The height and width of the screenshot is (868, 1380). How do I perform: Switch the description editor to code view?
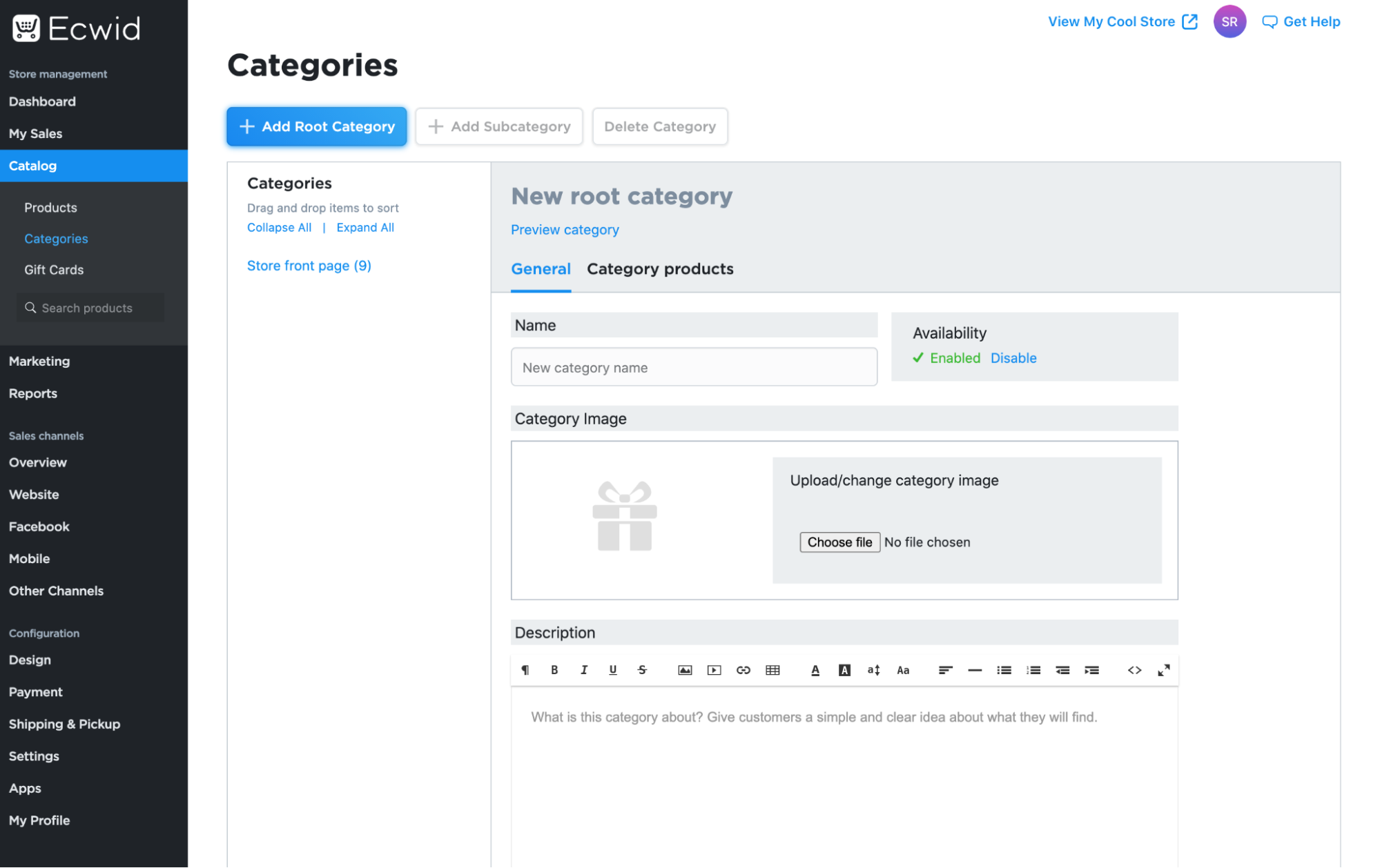[x=1134, y=669]
